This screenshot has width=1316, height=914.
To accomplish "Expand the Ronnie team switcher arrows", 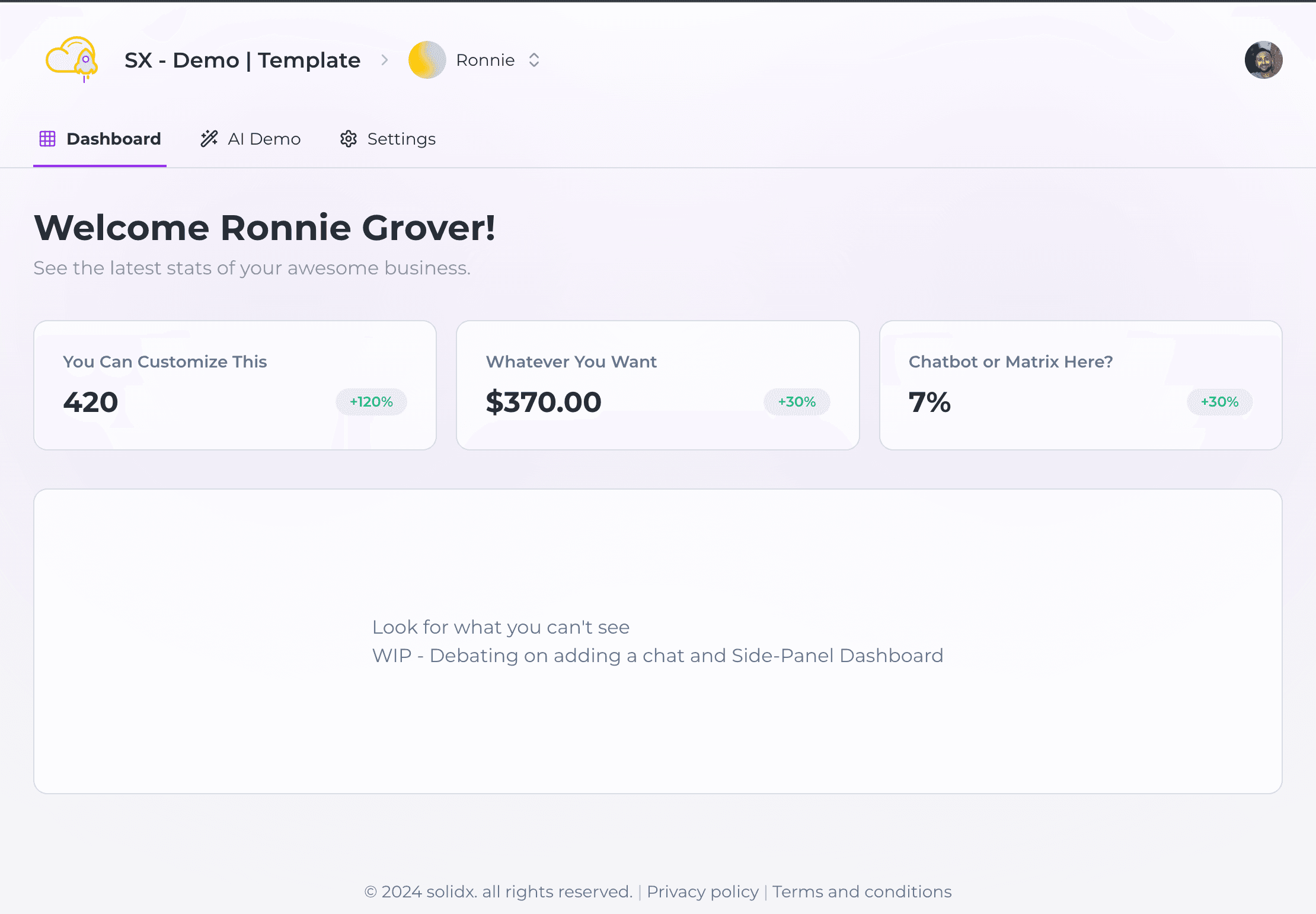I will tap(534, 60).
